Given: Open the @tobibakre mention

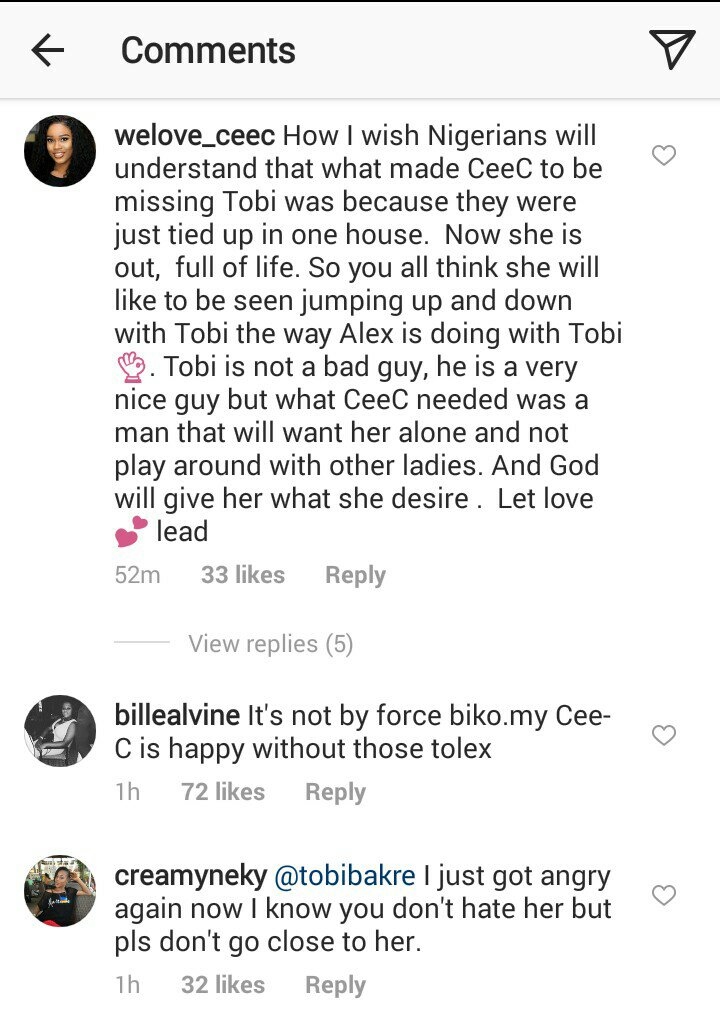Looking at the screenshot, I should pyautogui.click(x=345, y=876).
